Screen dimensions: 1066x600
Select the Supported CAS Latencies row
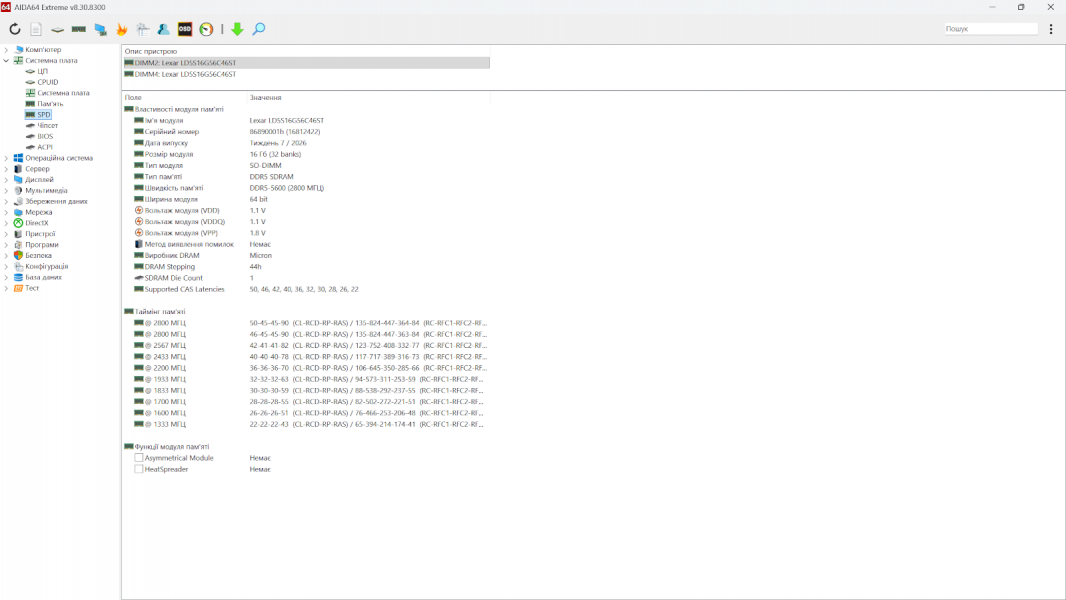pyautogui.click(x=306, y=289)
